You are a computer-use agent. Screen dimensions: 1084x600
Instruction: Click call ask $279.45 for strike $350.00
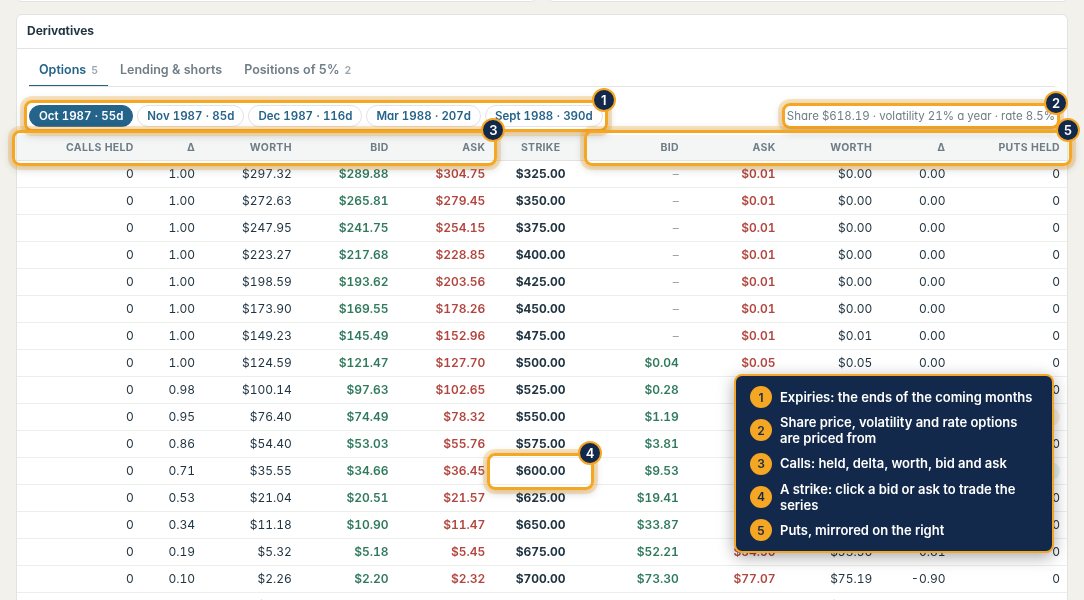click(x=460, y=200)
